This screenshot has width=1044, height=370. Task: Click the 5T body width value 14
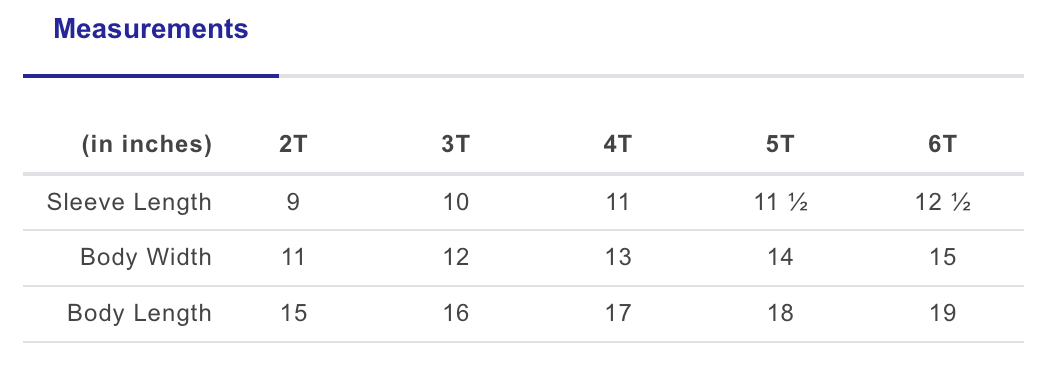(x=780, y=258)
